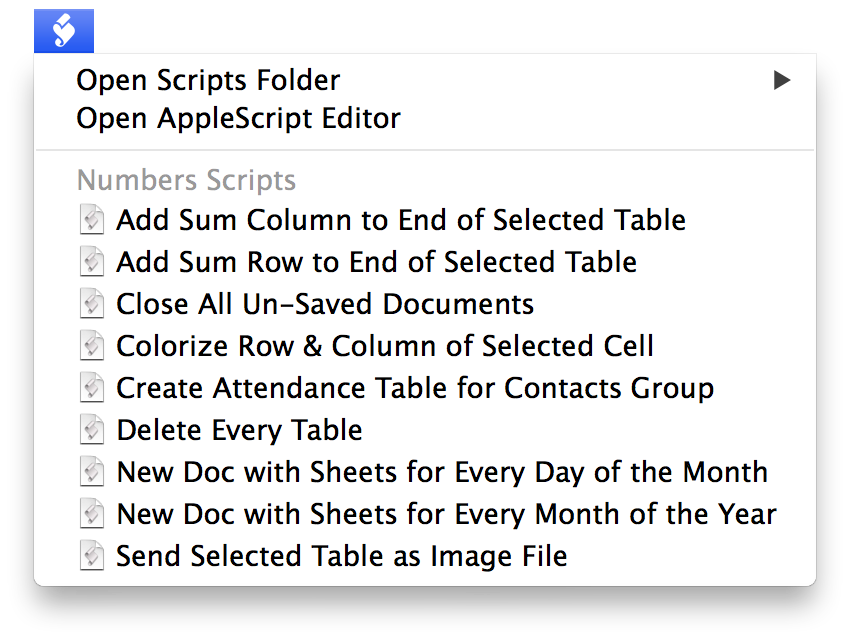The image size is (850, 640).
Task: Click the Script menu icon in the menu bar
Action: pyautogui.click(x=63, y=30)
